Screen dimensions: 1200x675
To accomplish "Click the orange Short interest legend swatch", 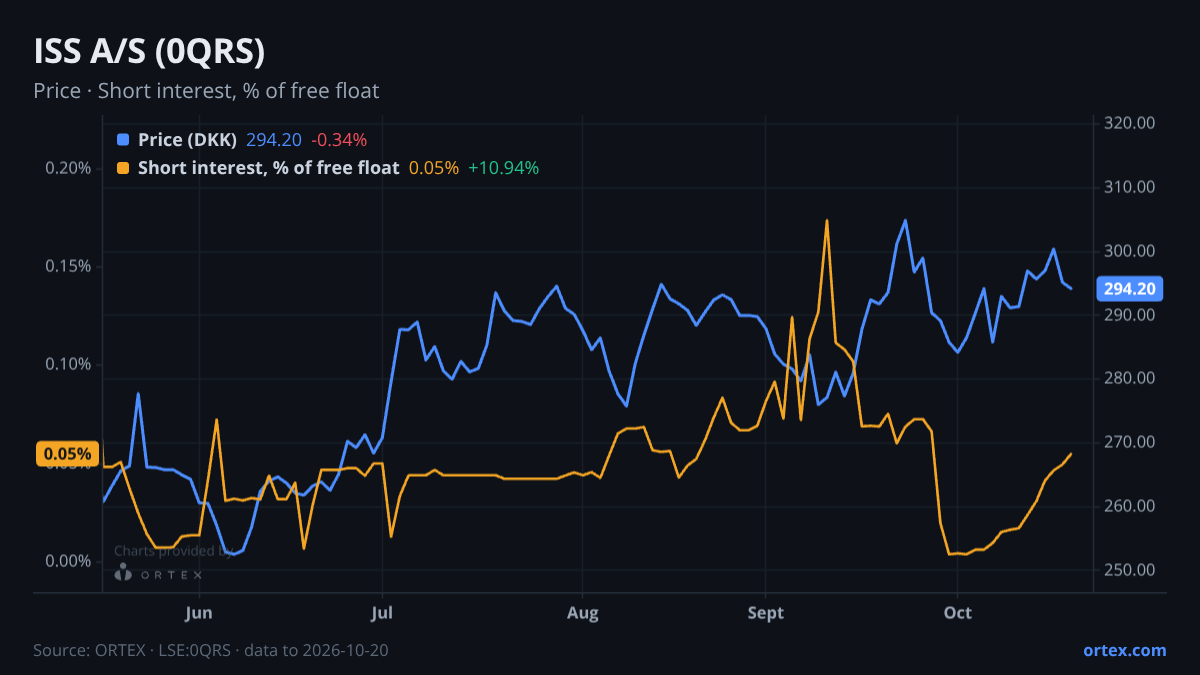I will tap(123, 168).
